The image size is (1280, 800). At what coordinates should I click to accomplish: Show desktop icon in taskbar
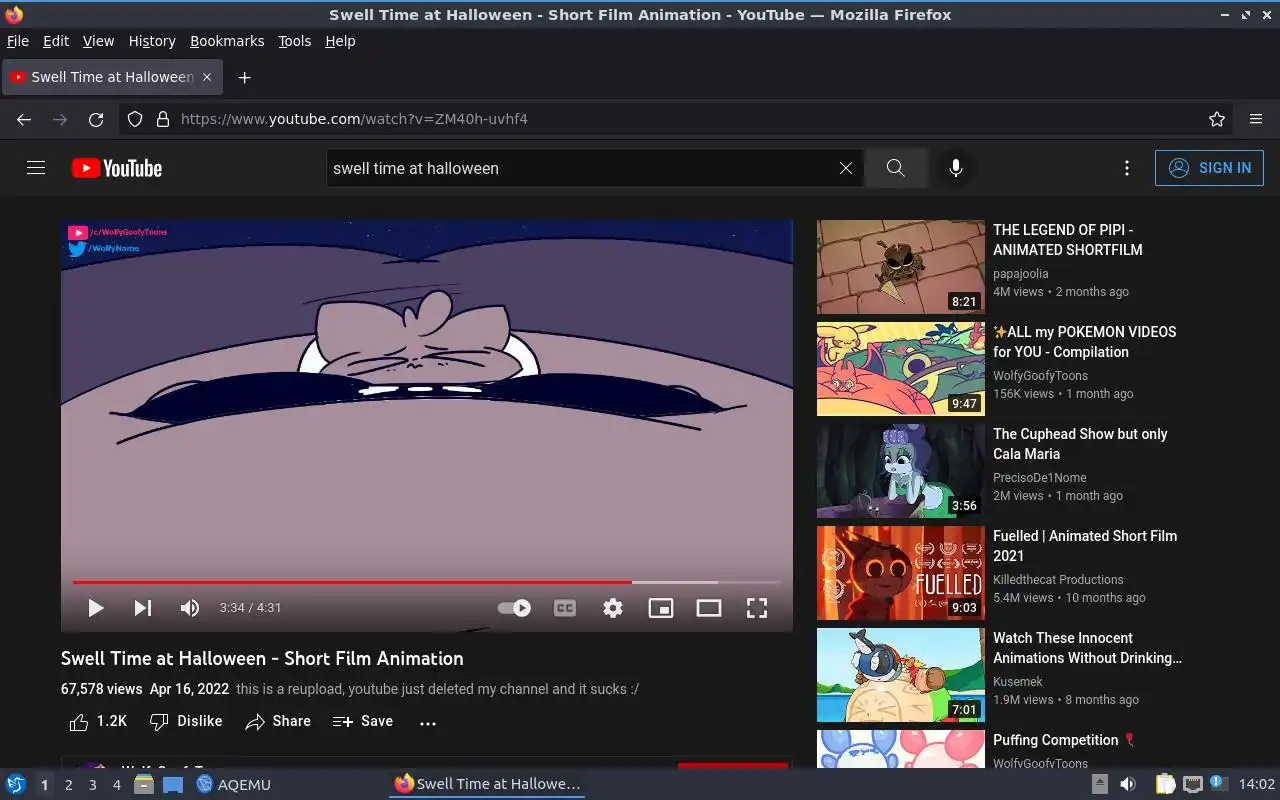point(173,784)
